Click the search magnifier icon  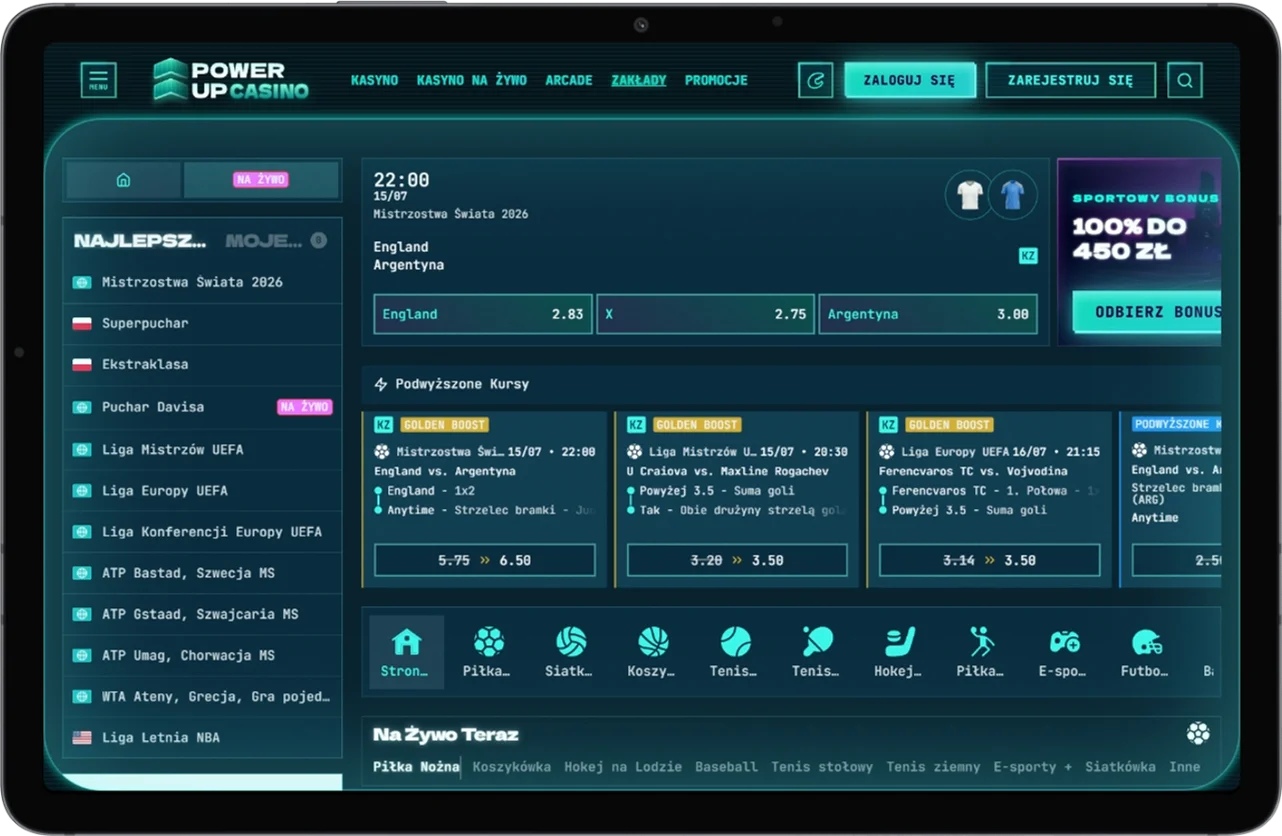(1185, 80)
